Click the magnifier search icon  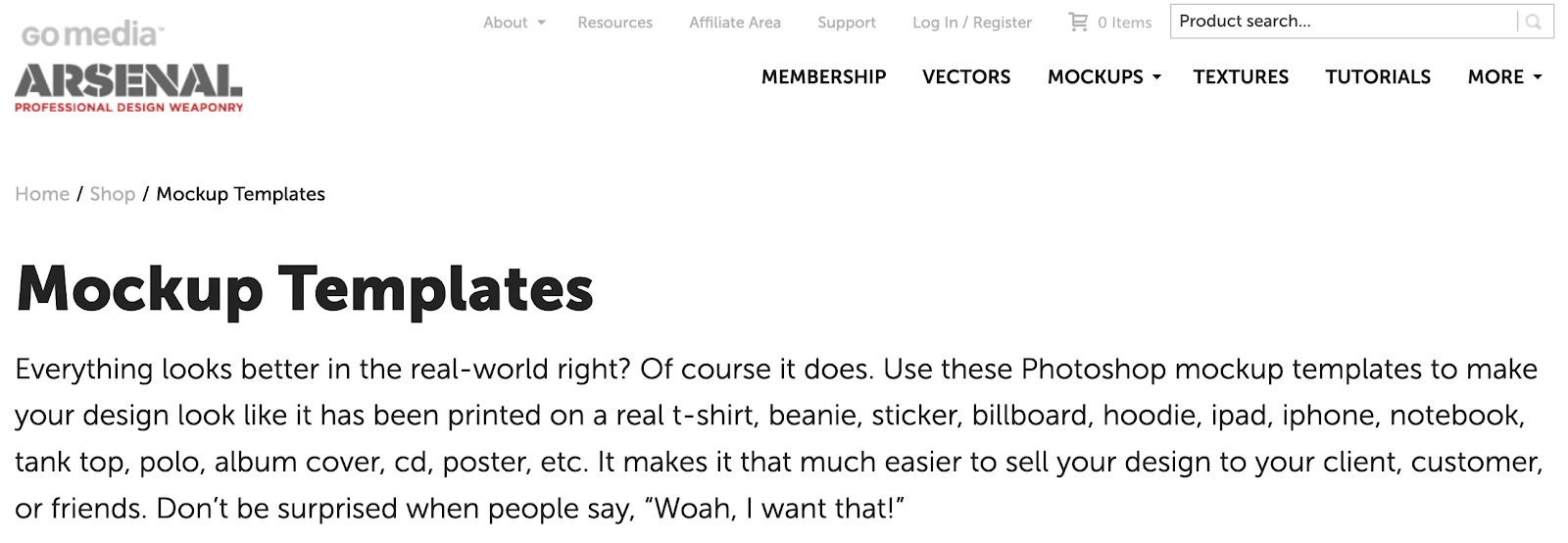click(1534, 22)
